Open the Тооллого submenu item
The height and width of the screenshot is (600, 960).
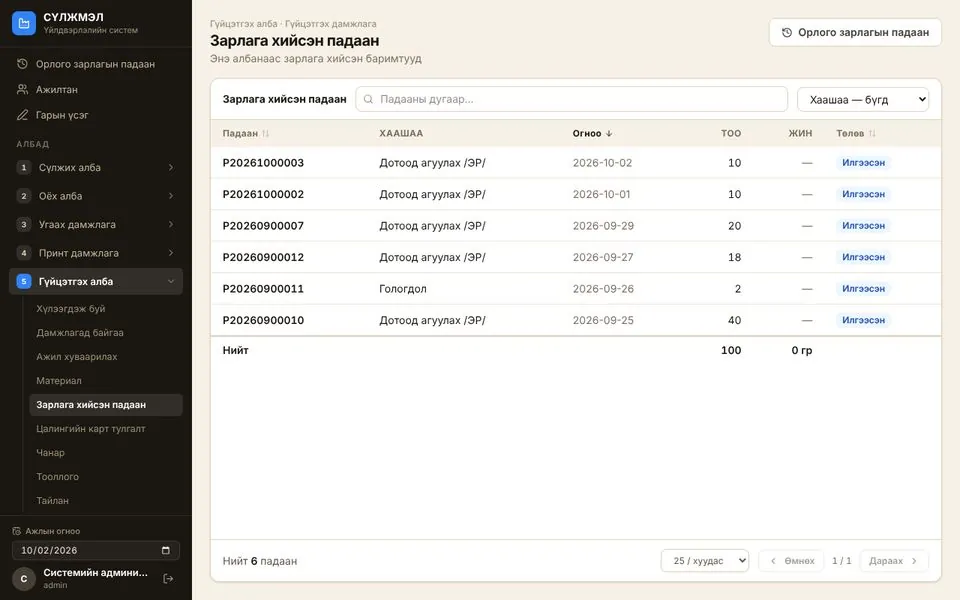tap(105, 476)
